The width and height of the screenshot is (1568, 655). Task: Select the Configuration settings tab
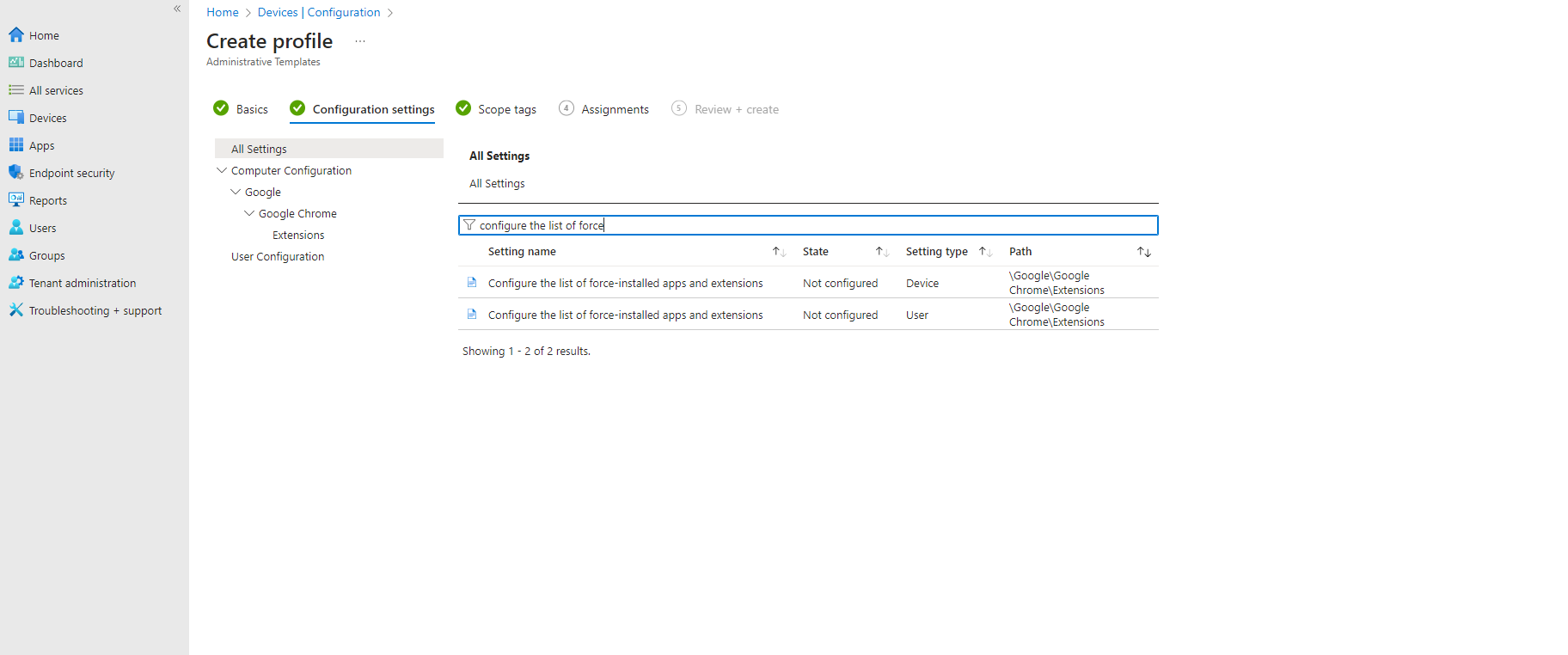pos(362,109)
